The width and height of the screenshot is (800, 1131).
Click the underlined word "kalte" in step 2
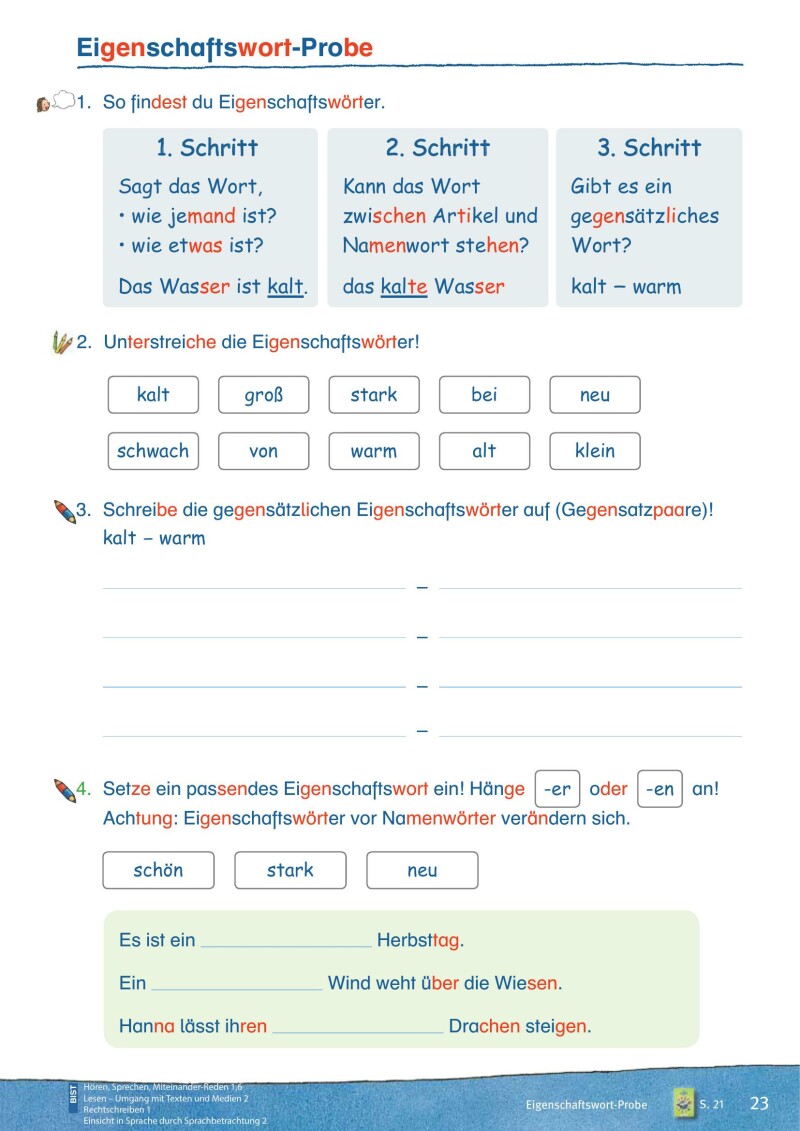(404, 287)
